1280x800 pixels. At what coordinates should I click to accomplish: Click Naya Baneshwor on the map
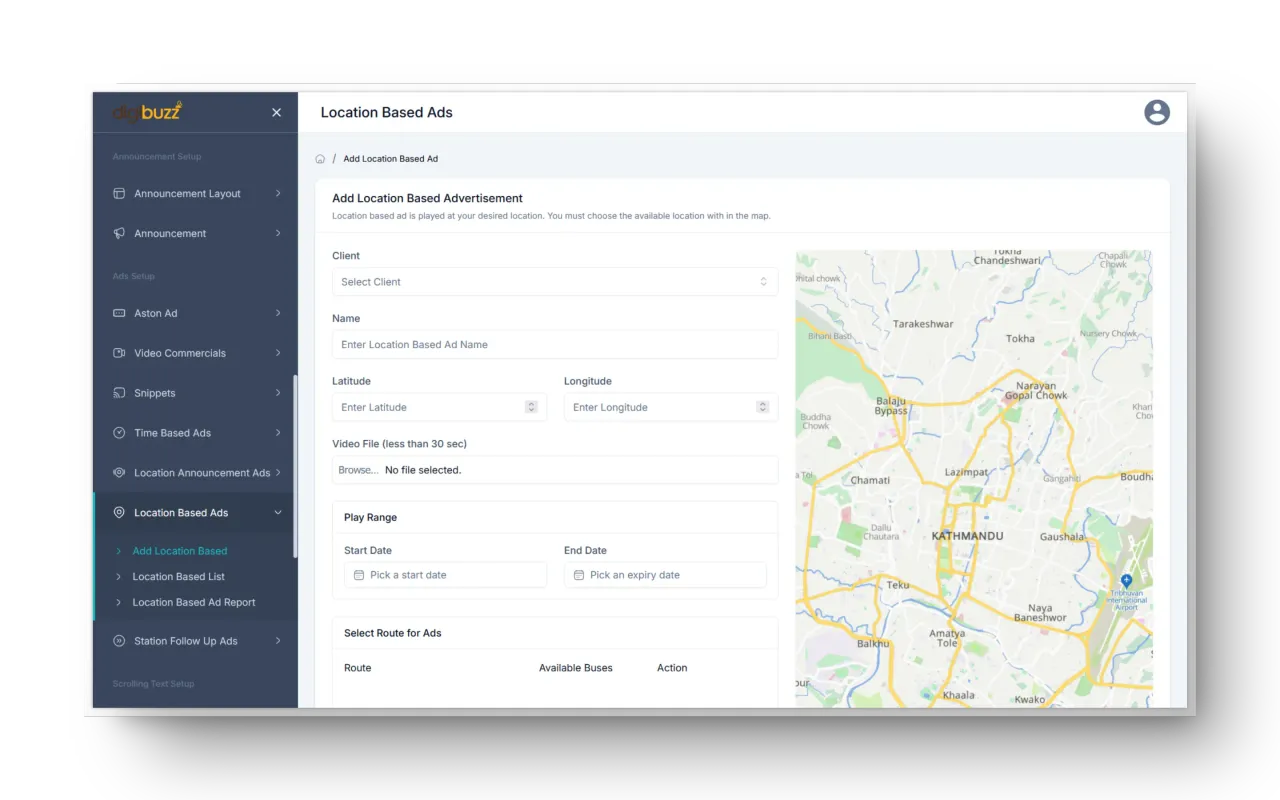pyautogui.click(x=1040, y=613)
